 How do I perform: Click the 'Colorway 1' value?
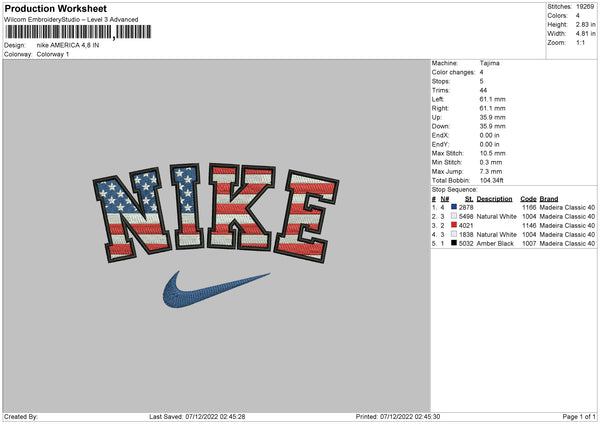(x=53, y=54)
